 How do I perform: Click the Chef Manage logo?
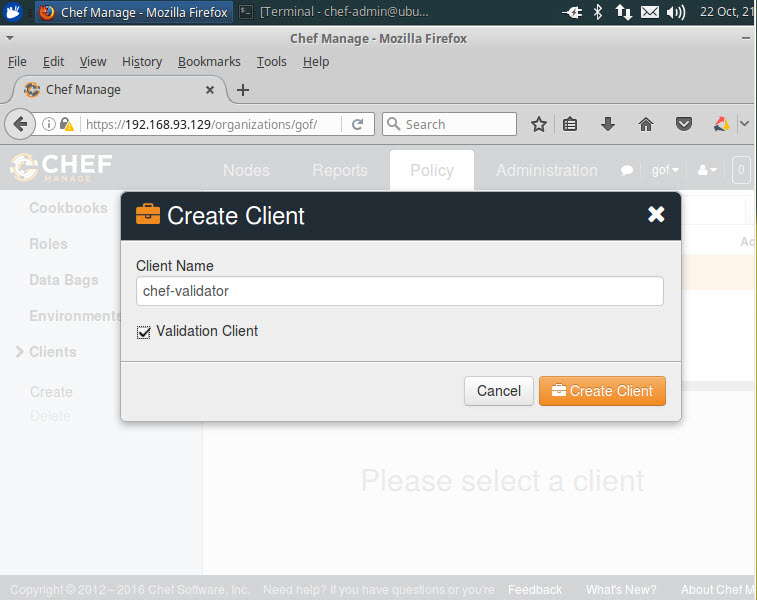pyautogui.click(x=61, y=167)
